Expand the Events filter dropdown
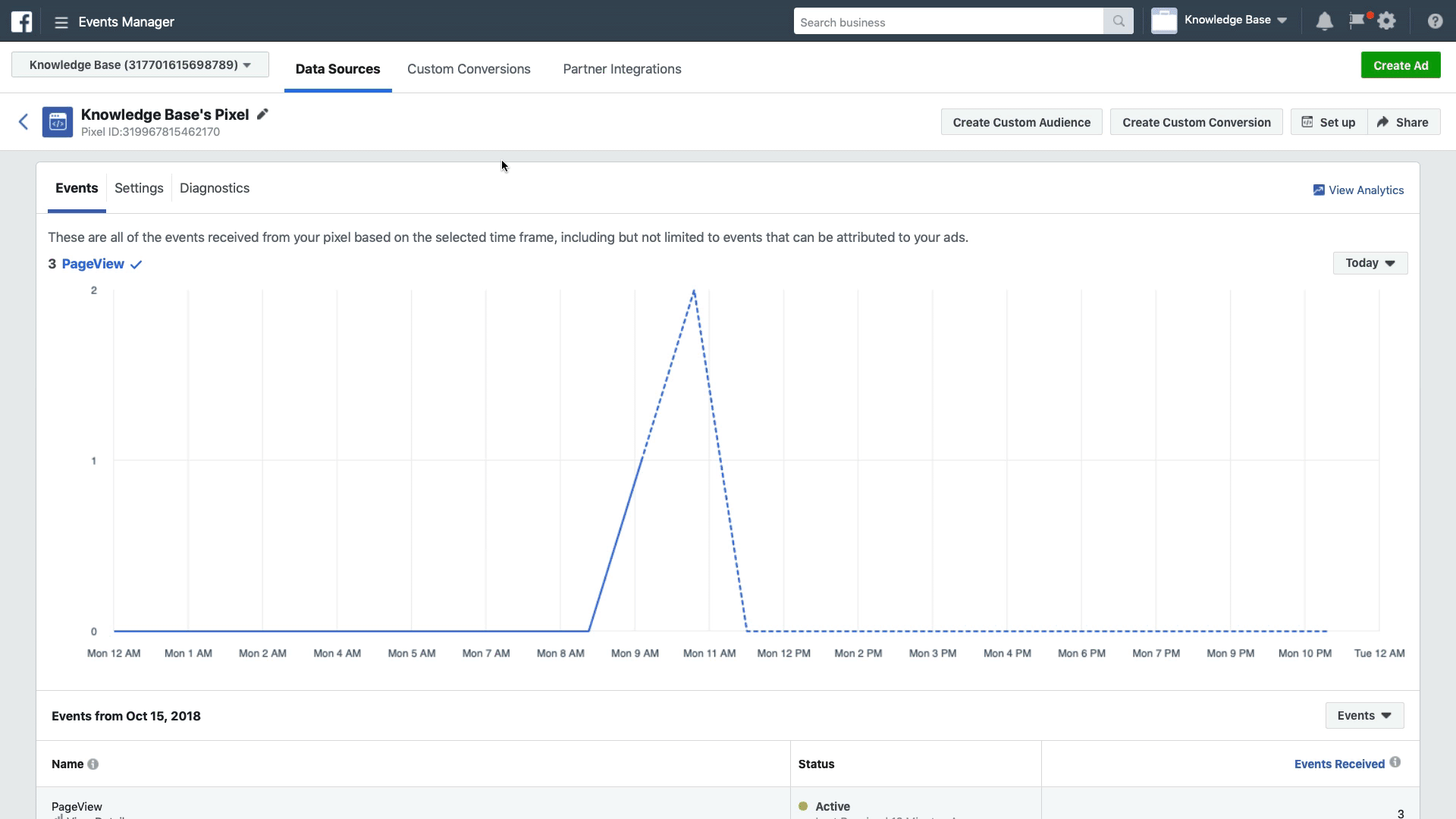1456x819 pixels. (1363, 716)
